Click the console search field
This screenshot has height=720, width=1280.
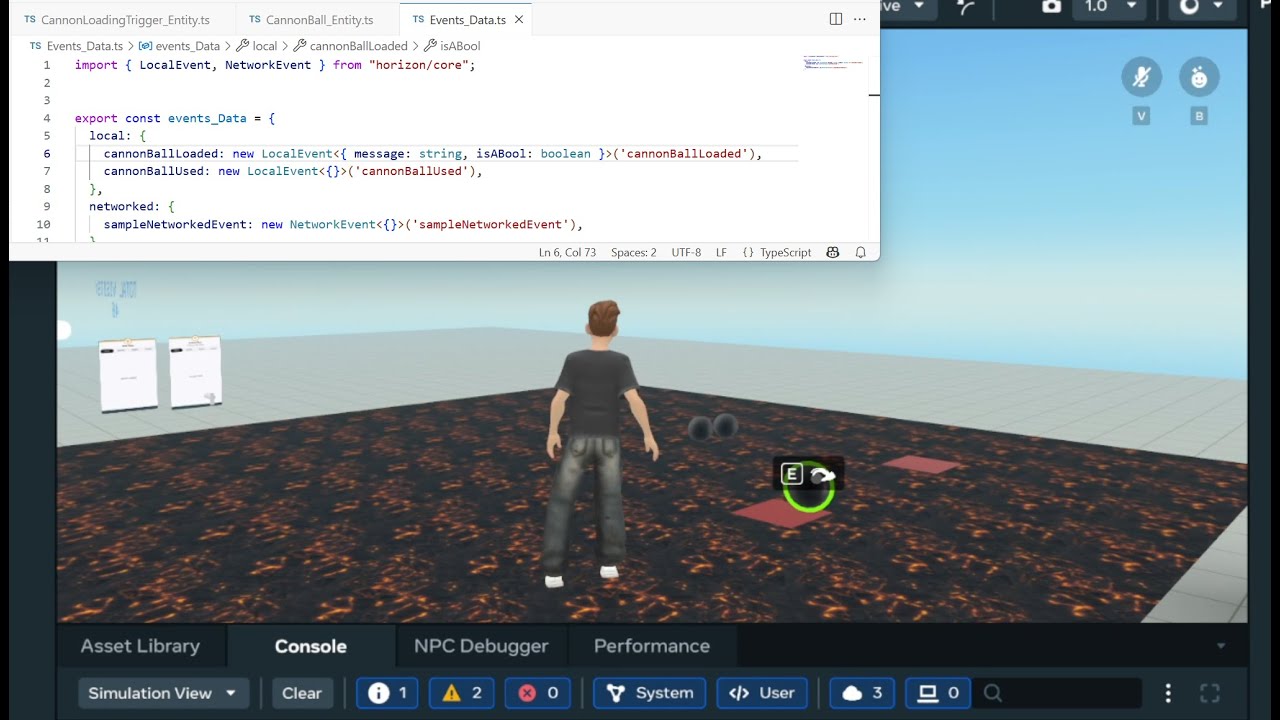tap(1060, 693)
